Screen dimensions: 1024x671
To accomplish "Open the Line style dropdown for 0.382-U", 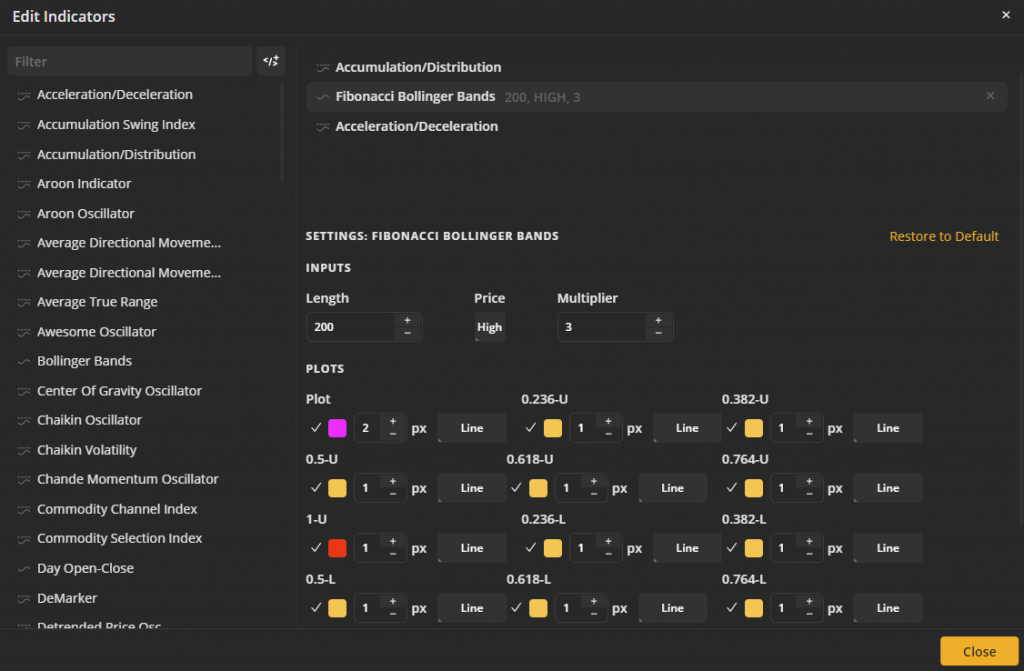I will click(x=887, y=427).
